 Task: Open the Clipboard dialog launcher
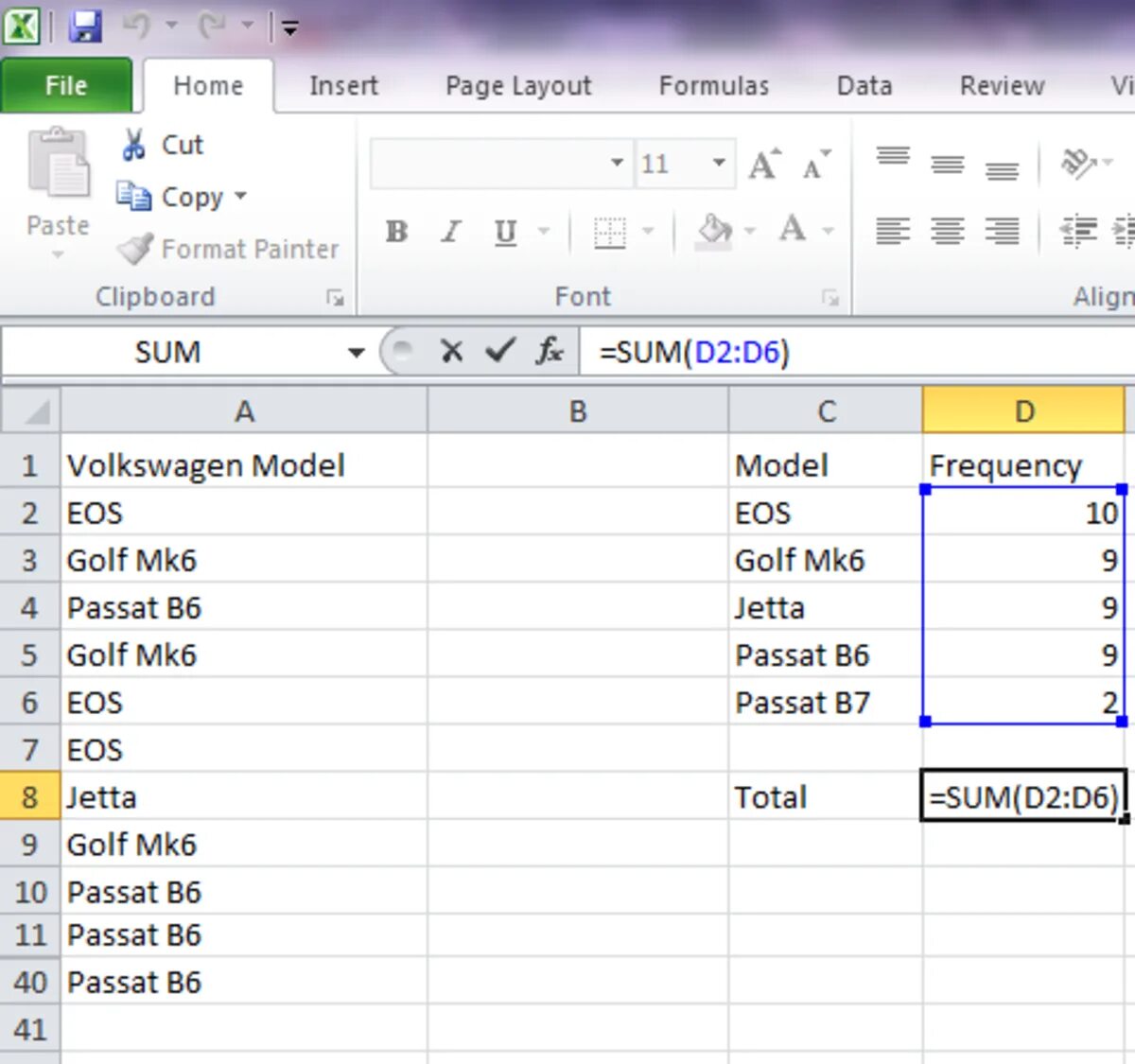335,299
